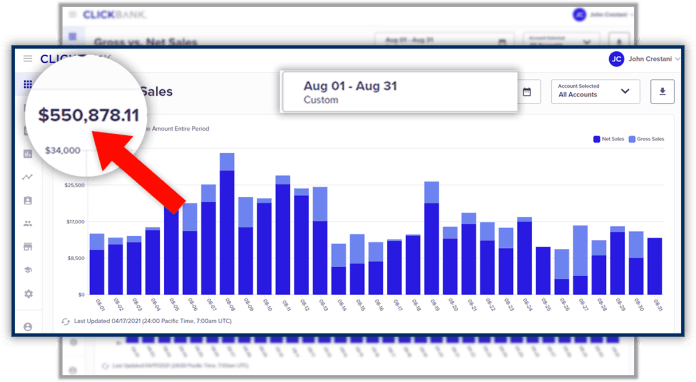
Task: Open the graduation cap education sidebar icon
Action: point(28,270)
